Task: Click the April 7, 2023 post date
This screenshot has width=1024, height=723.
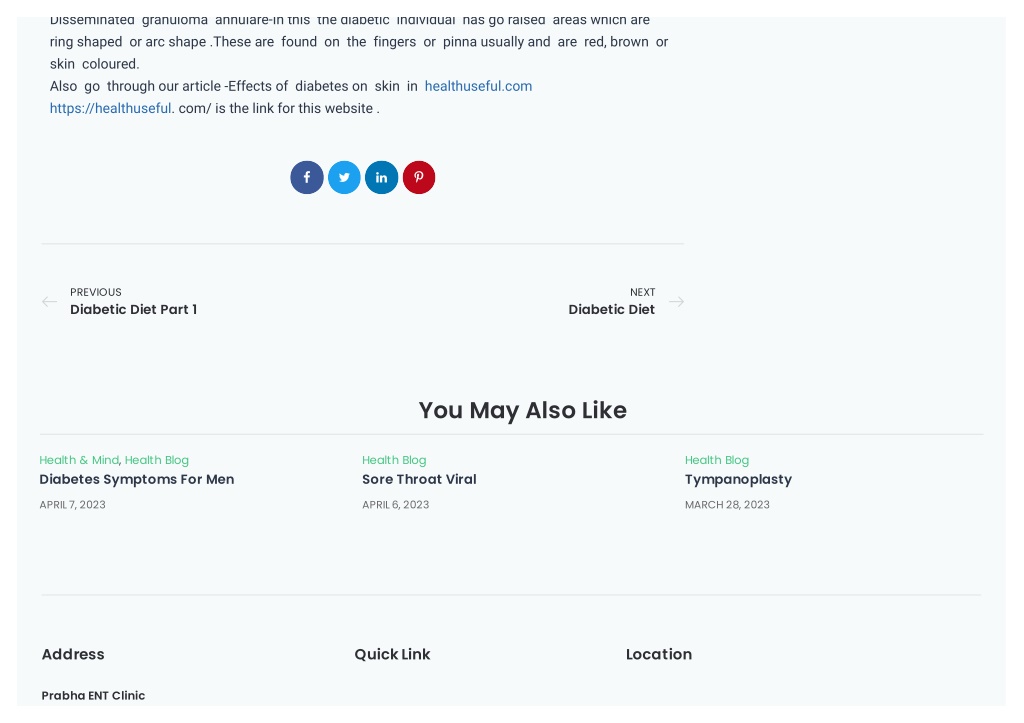Action: coord(72,505)
